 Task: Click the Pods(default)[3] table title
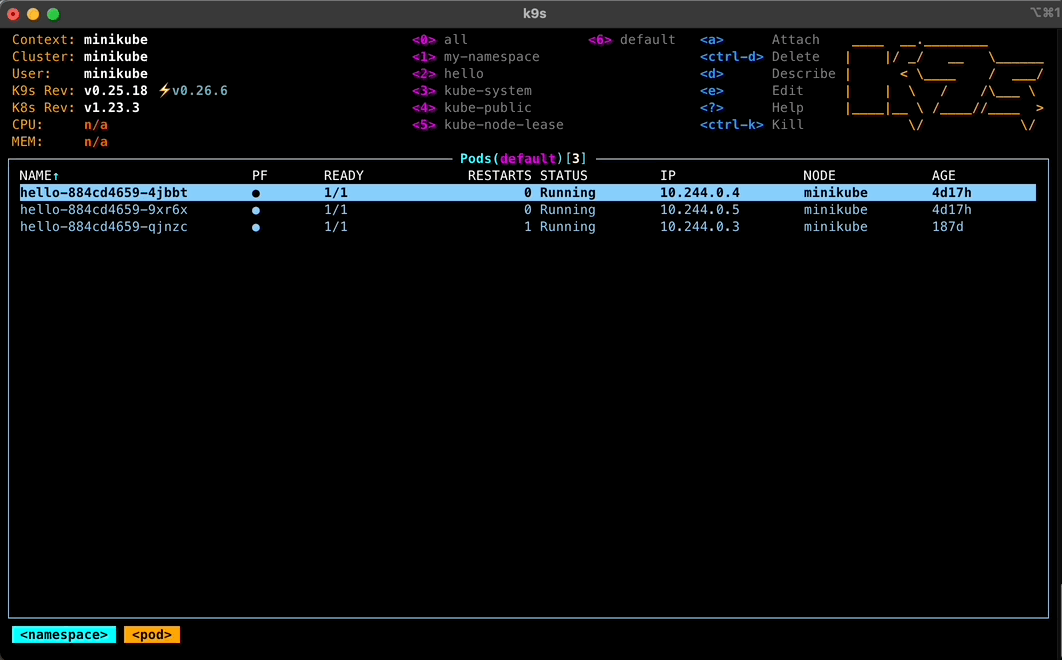(524, 159)
